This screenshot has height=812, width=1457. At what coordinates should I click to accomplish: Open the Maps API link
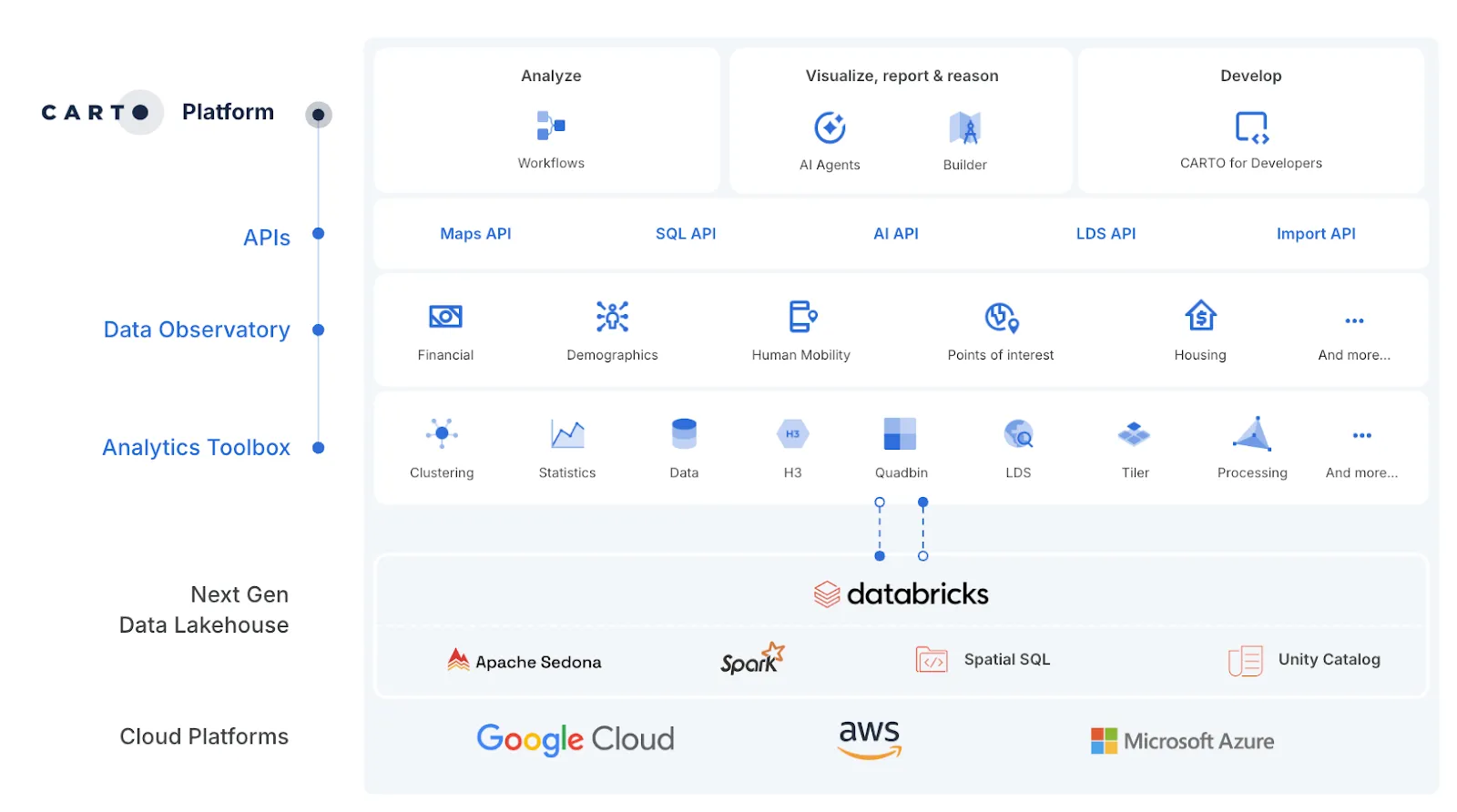[x=475, y=234]
